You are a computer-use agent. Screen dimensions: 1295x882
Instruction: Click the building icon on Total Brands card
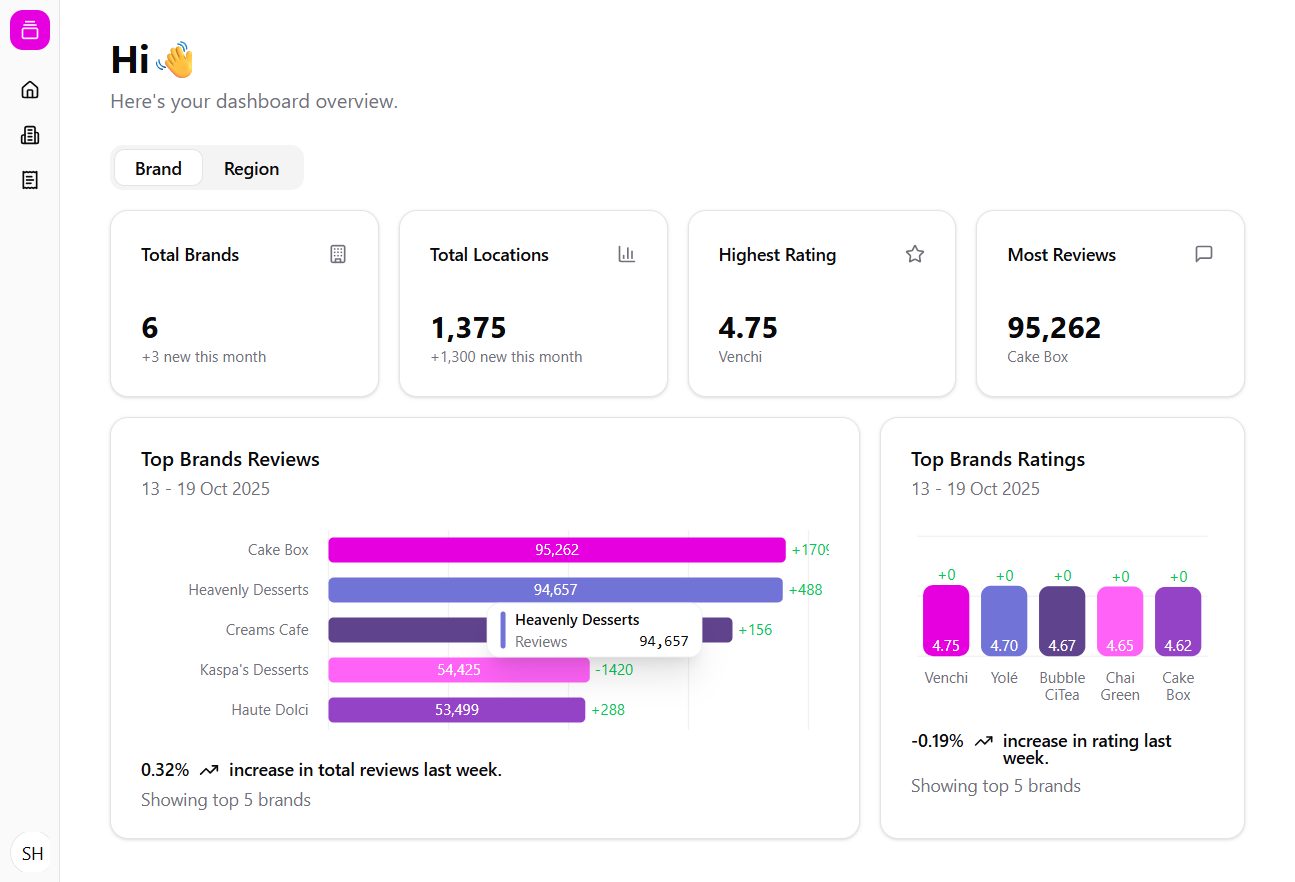click(338, 254)
